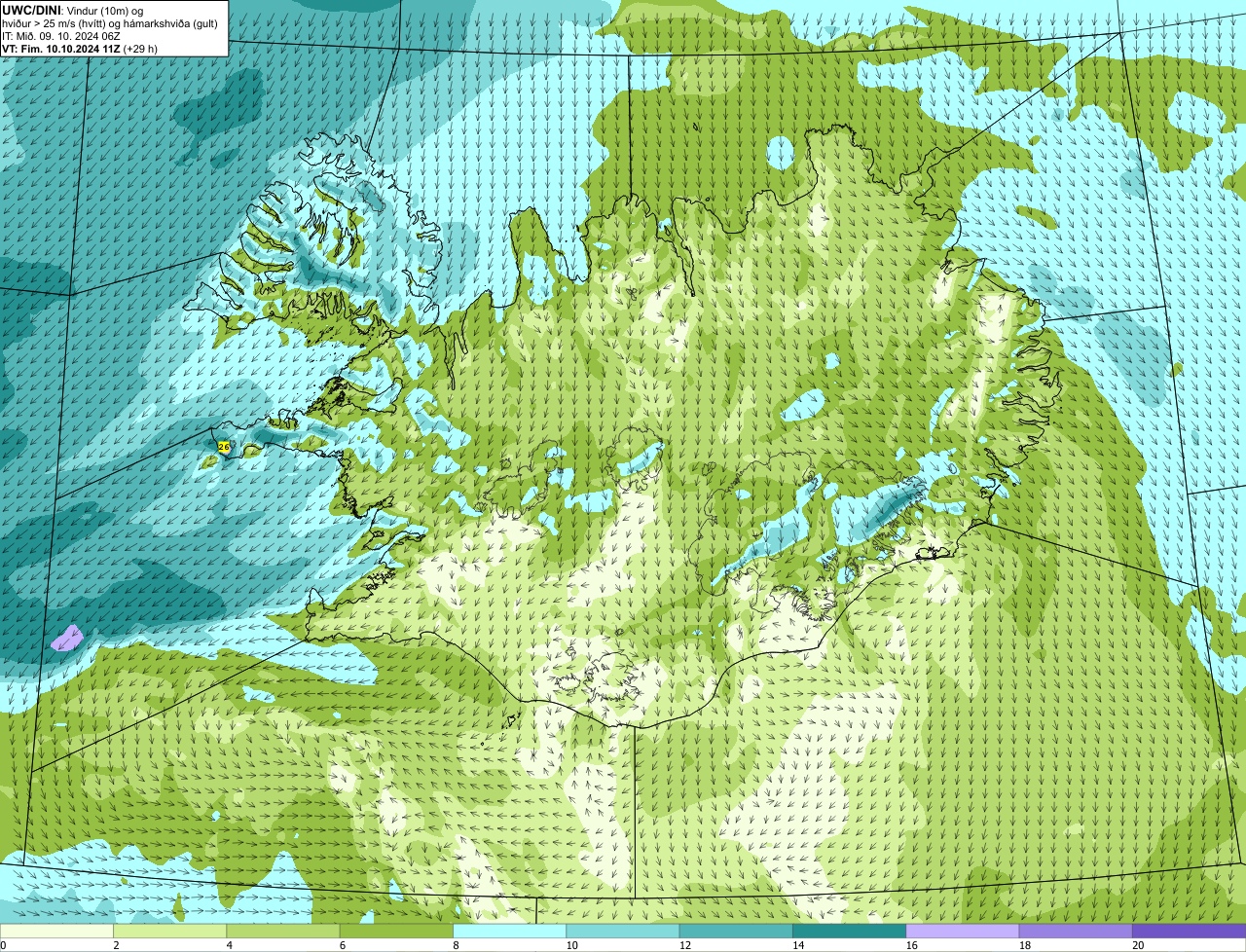This screenshot has width=1246, height=952.
Task: Select the 8–10 m/s light cyan legend swatch
Action: pos(509,931)
